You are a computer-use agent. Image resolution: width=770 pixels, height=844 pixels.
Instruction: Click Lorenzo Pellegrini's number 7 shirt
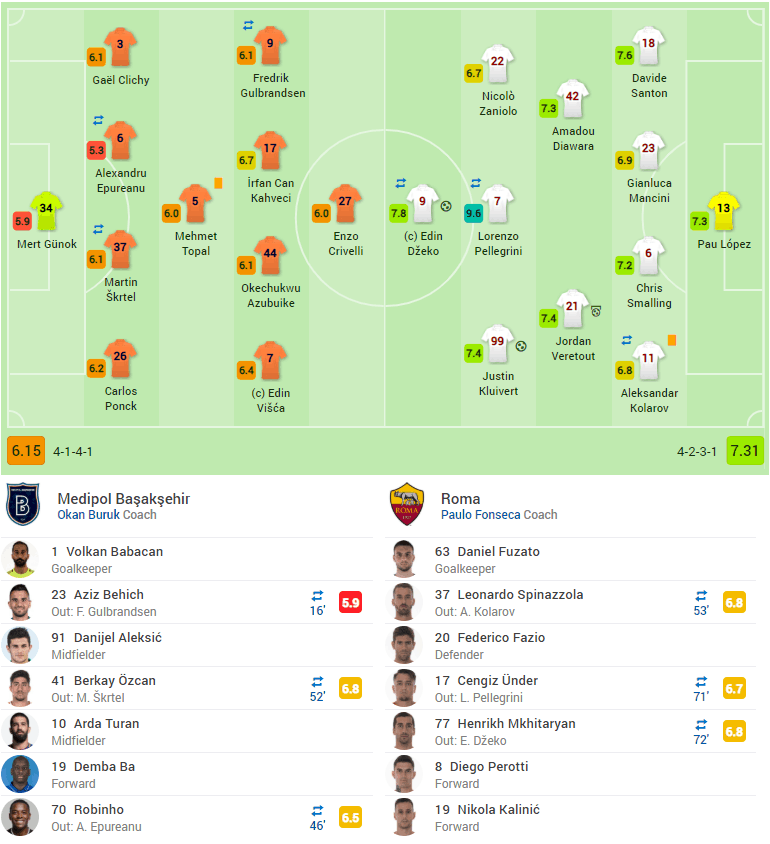point(498,204)
